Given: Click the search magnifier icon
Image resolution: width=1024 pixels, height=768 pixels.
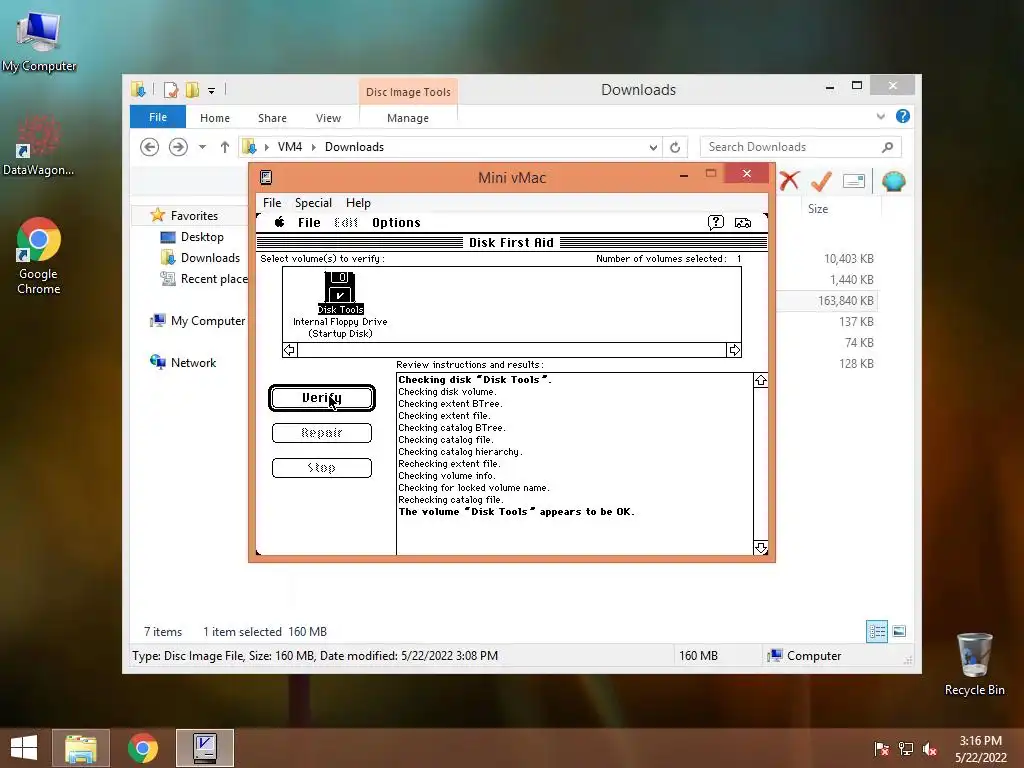Looking at the screenshot, I should [x=888, y=147].
